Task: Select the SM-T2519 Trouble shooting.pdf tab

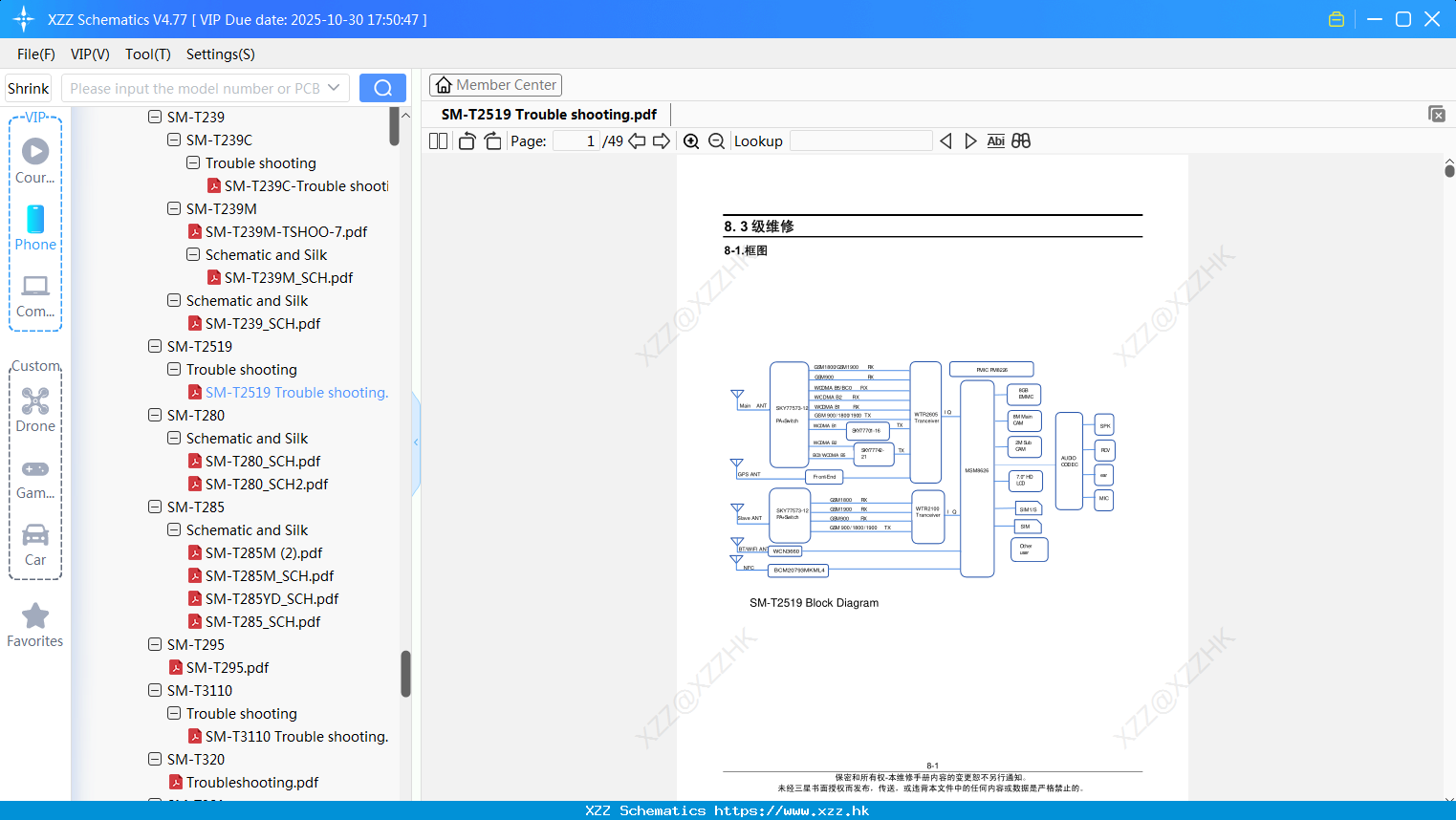Action: click(549, 115)
